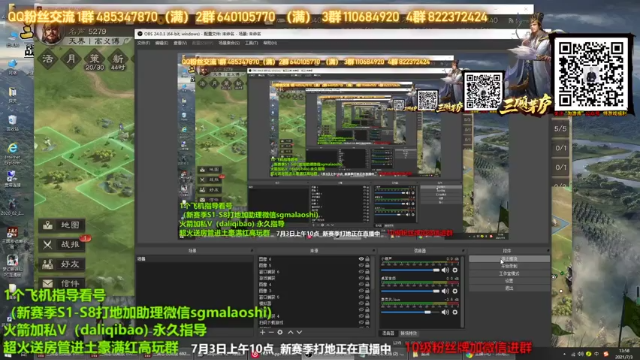Open the 好友 button in the game
640x360 pixels.
(x=62, y=264)
